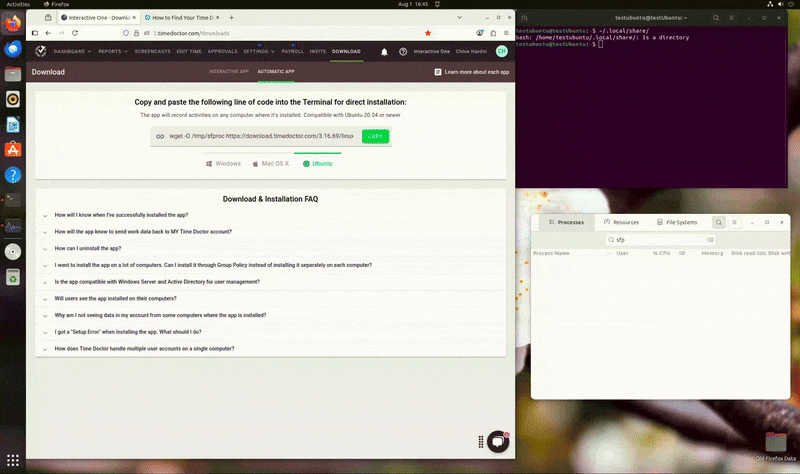Image resolution: width=800 pixels, height=474 pixels.
Task: Open 'Learn more about each app' link
Action: click(x=472, y=72)
